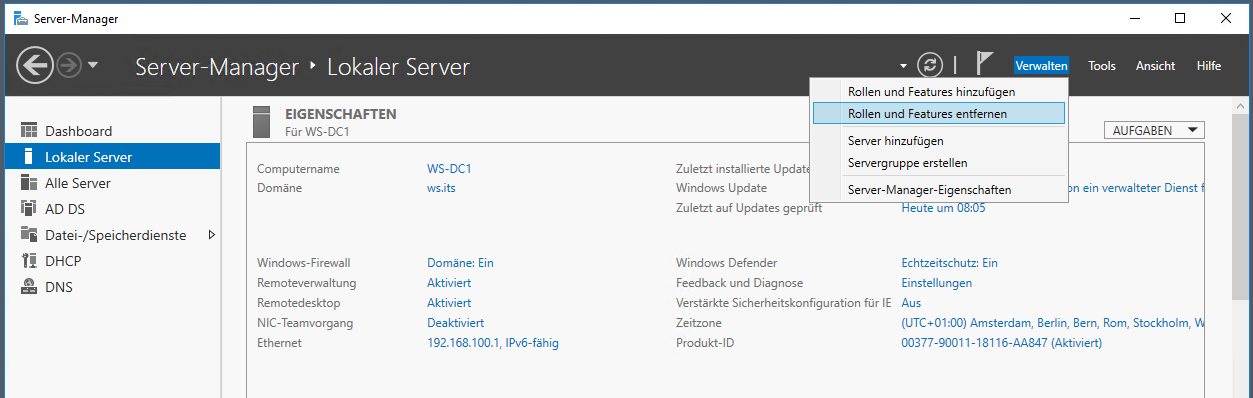Open Windows-Firewall Domäne: Ein link
This screenshot has height=398, width=1253.
click(460, 263)
